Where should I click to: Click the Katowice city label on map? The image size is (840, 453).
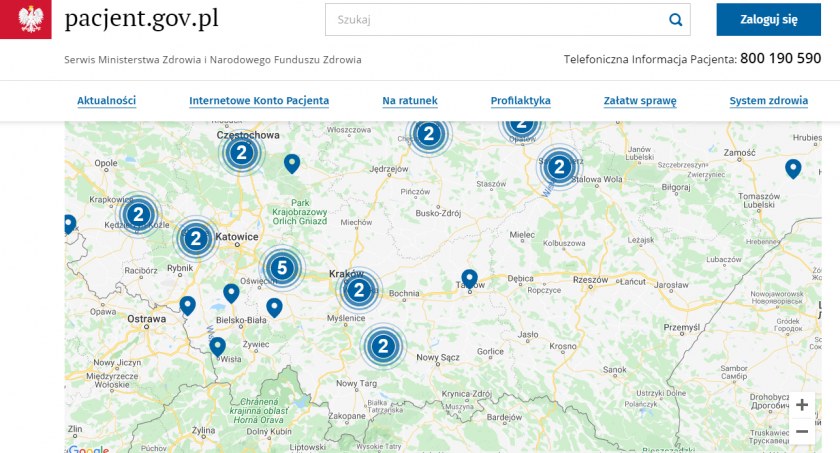[x=237, y=237]
